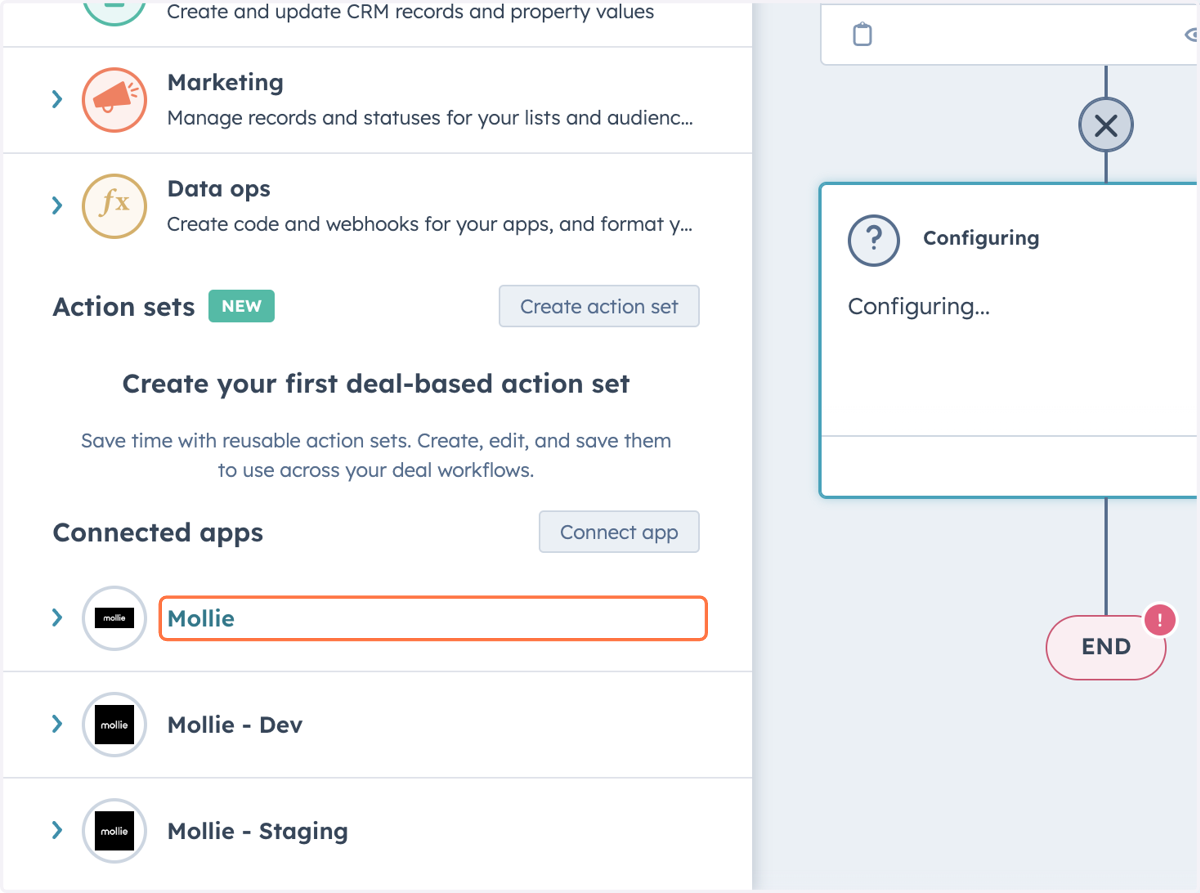Select the END node in workflow
1200x893 pixels.
coord(1106,647)
